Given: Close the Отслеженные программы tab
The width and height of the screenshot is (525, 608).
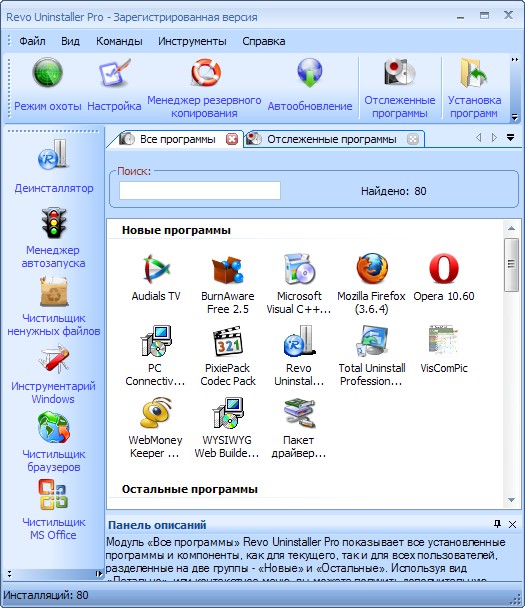Looking at the screenshot, I should (x=413, y=139).
